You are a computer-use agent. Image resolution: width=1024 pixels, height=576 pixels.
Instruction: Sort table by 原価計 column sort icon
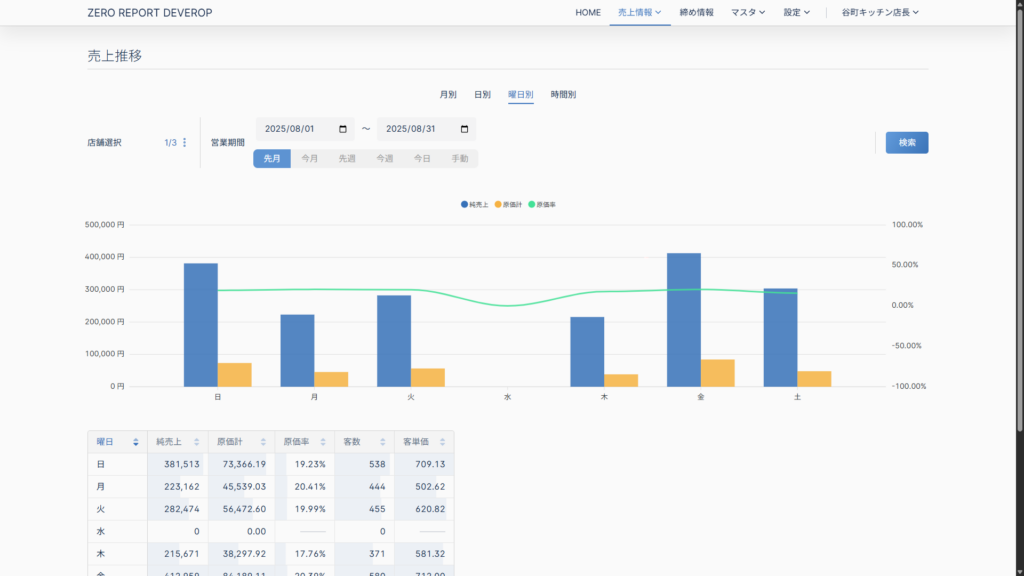pyautogui.click(x=264, y=442)
